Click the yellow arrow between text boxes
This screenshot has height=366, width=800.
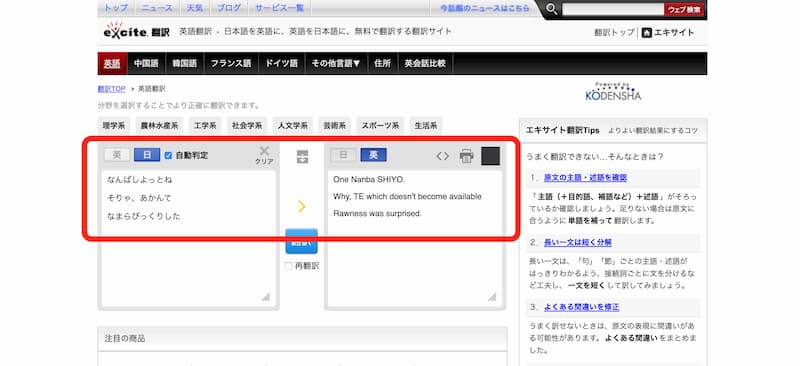point(302,206)
